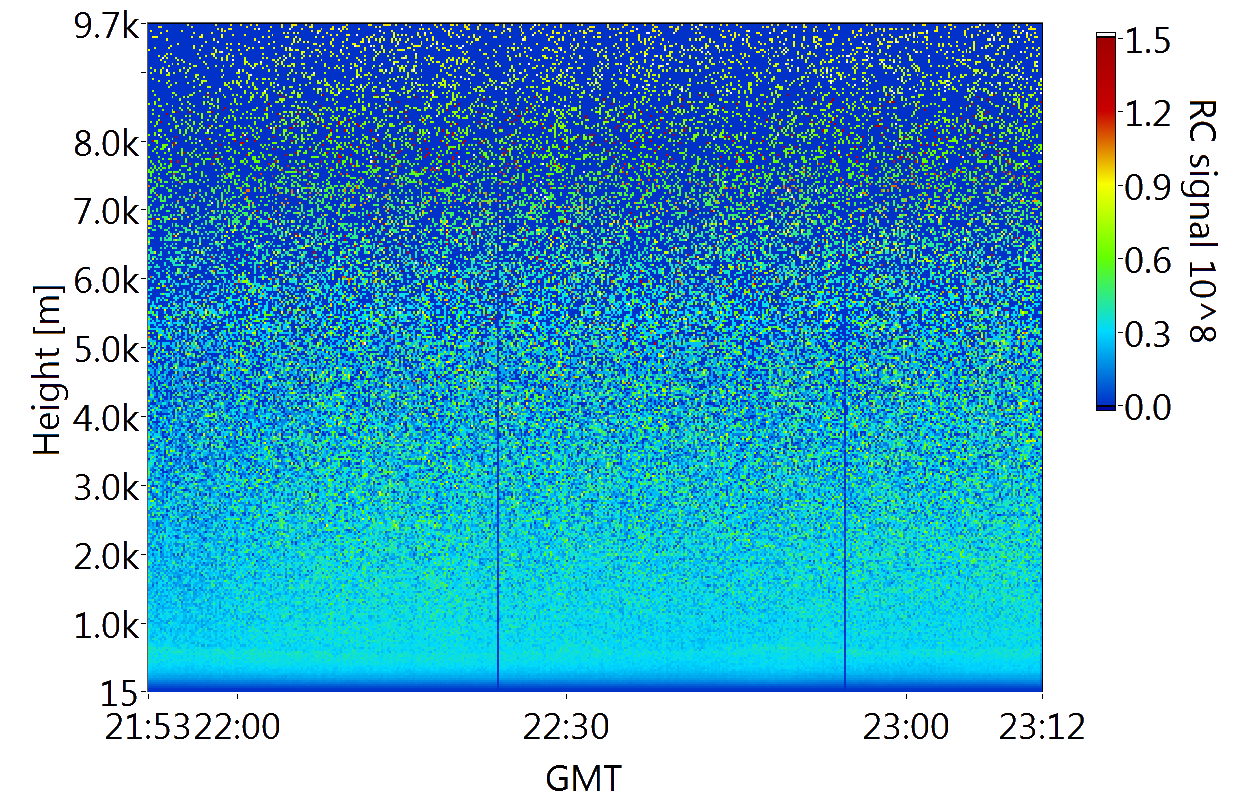
Task: Select the 0.0 colorbar minimum label
Action: pos(1148,407)
